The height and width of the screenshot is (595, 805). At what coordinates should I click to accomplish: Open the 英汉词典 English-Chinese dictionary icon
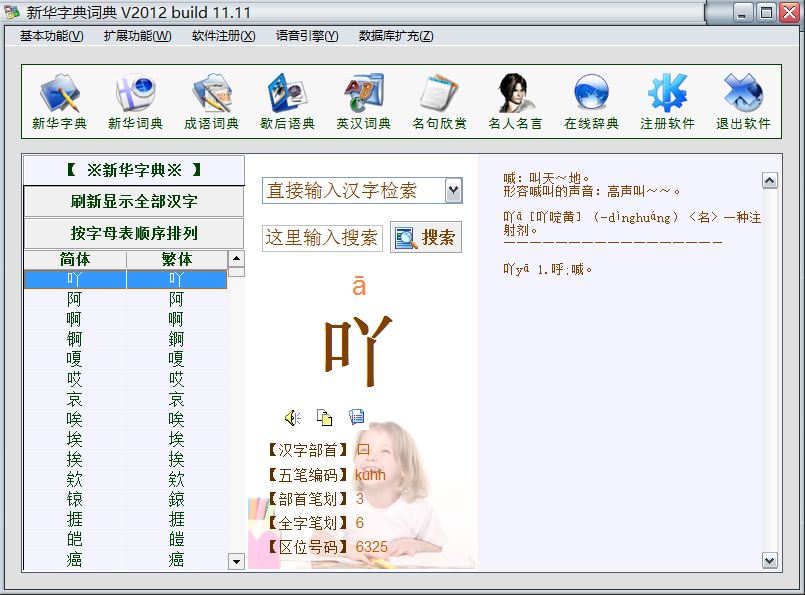click(x=363, y=101)
